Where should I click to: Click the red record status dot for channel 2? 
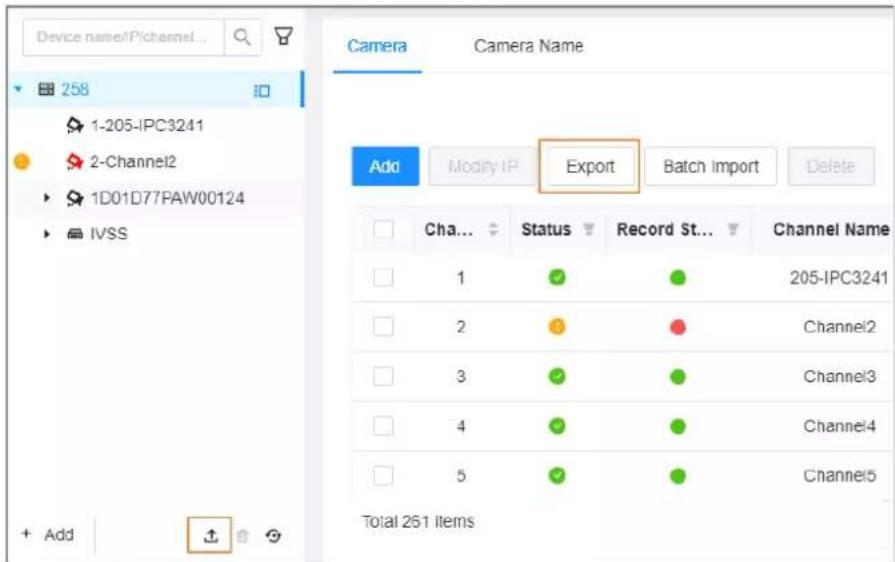(x=678, y=328)
